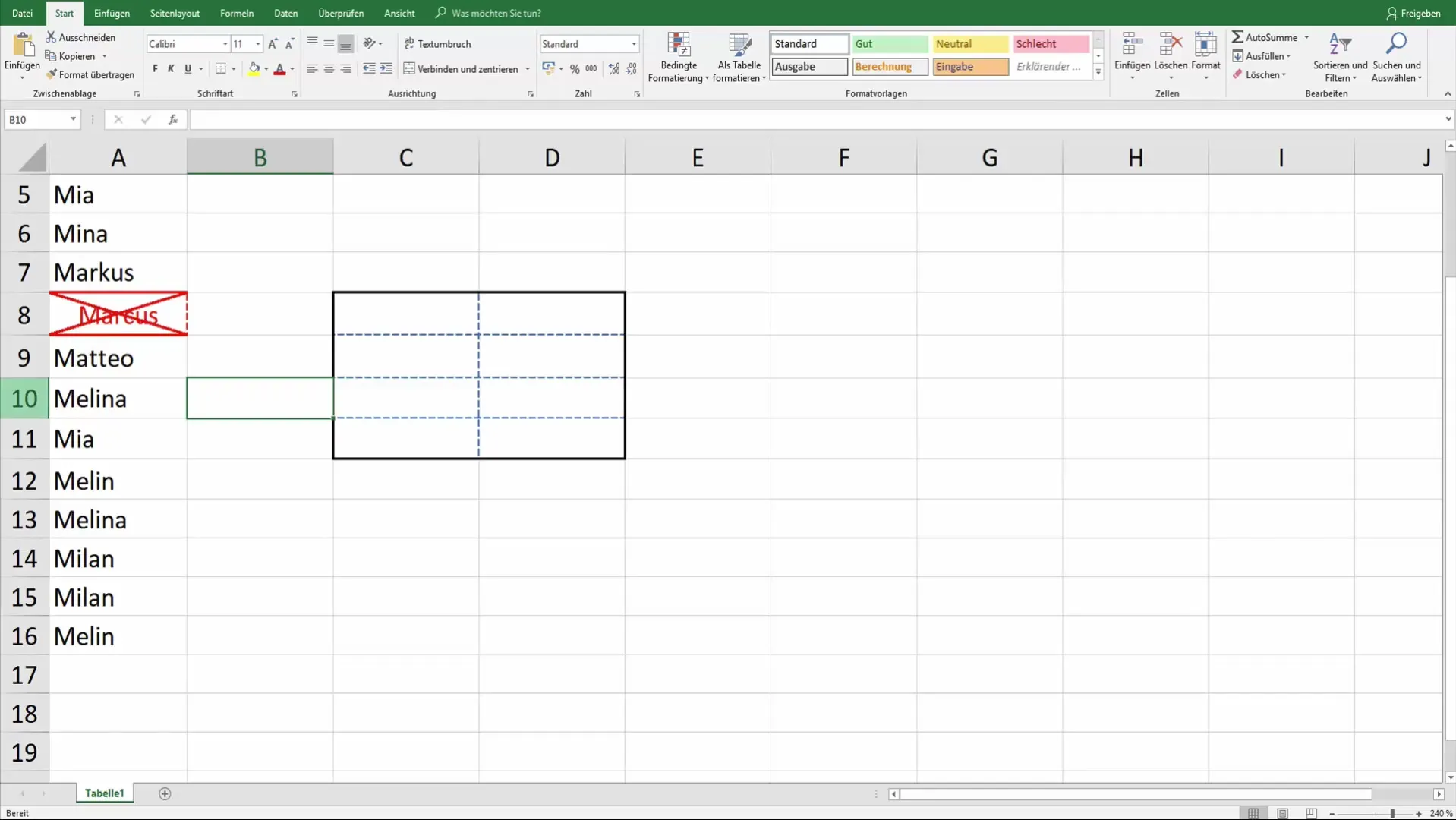Click Ausschneiden scissors icon

click(x=51, y=37)
